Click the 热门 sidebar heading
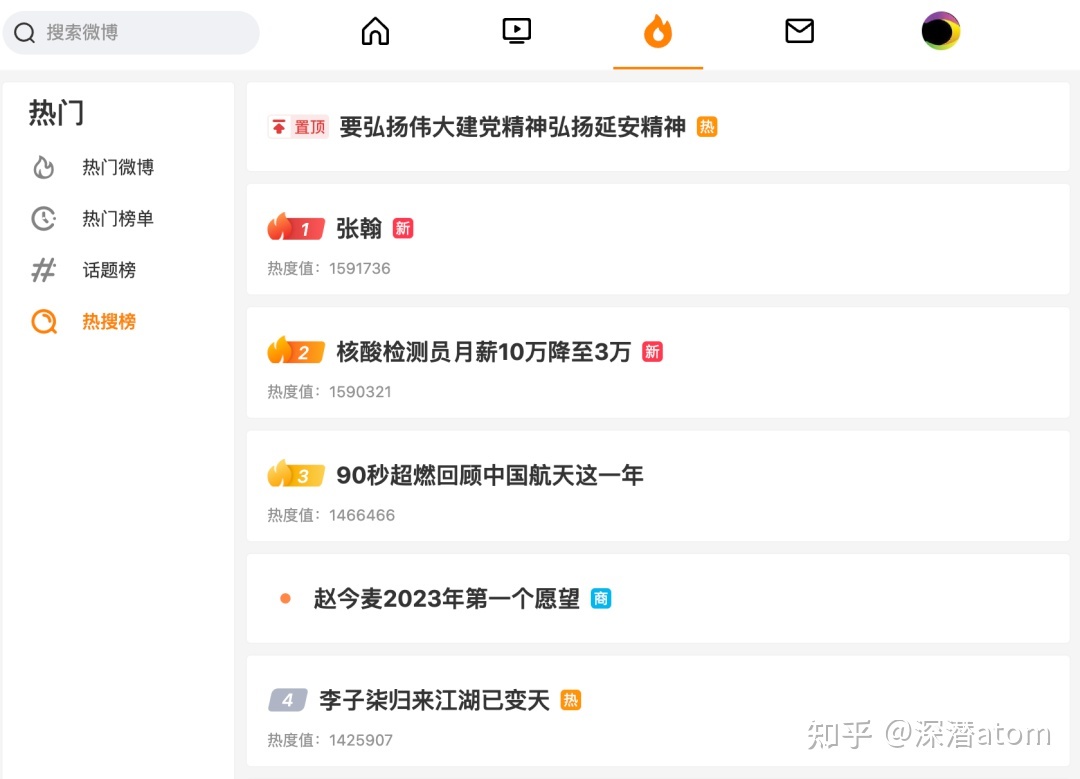1080x779 pixels. [x=56, y=112]
